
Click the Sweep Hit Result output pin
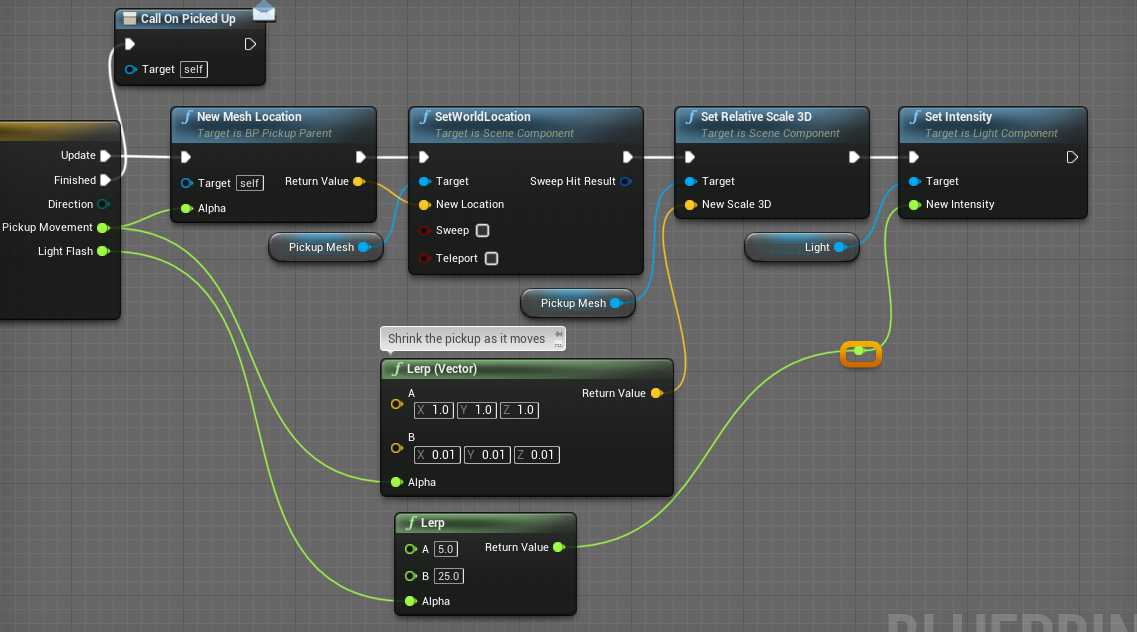click(625, 181)
